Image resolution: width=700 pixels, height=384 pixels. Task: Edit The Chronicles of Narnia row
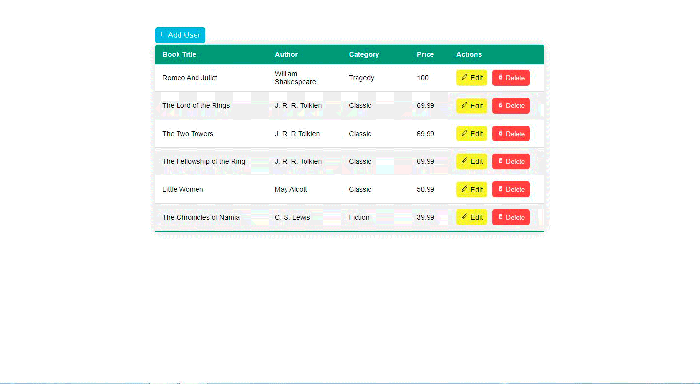pyautogui.click(x=471, y=217)
